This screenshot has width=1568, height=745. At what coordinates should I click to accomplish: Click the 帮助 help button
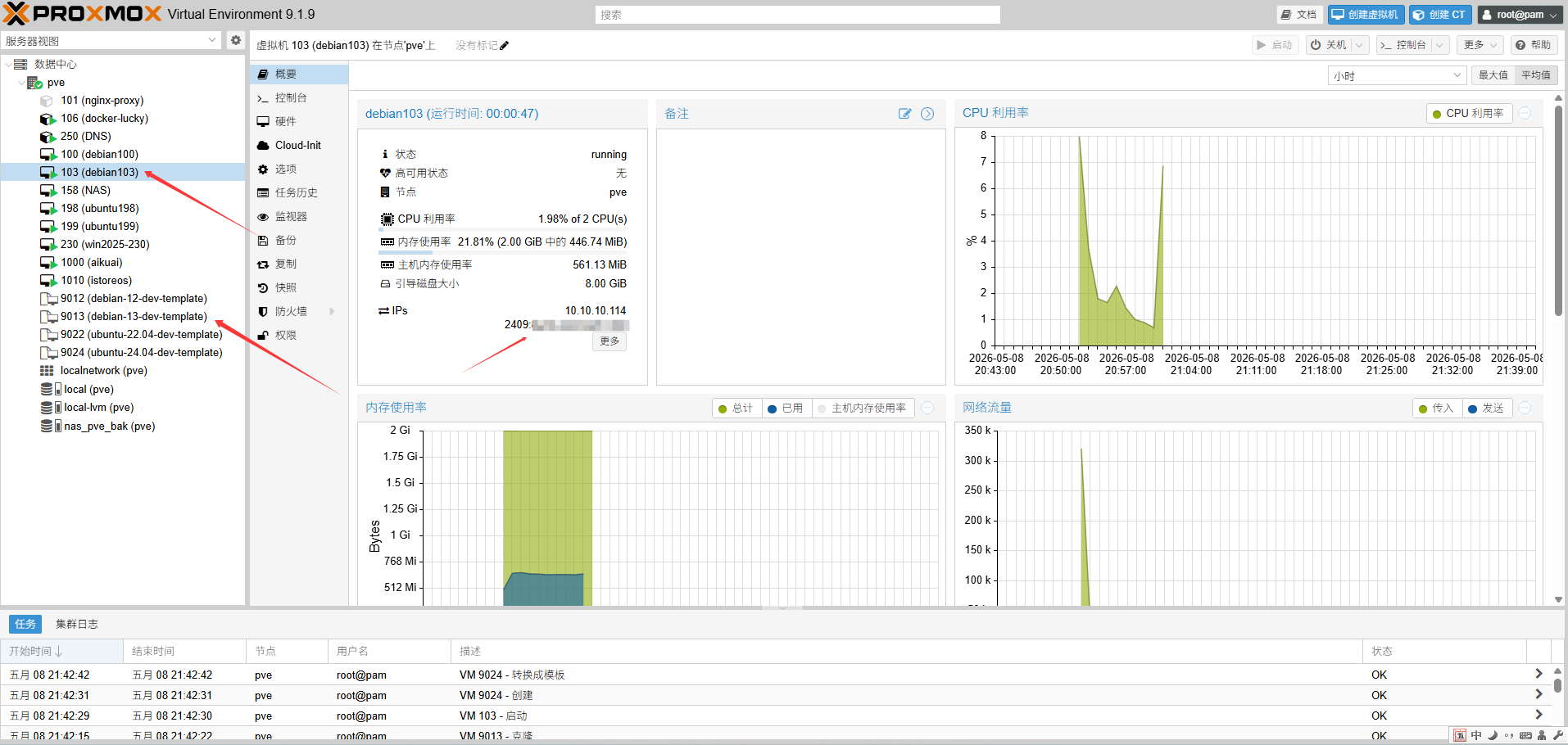tap(1533, 45)
